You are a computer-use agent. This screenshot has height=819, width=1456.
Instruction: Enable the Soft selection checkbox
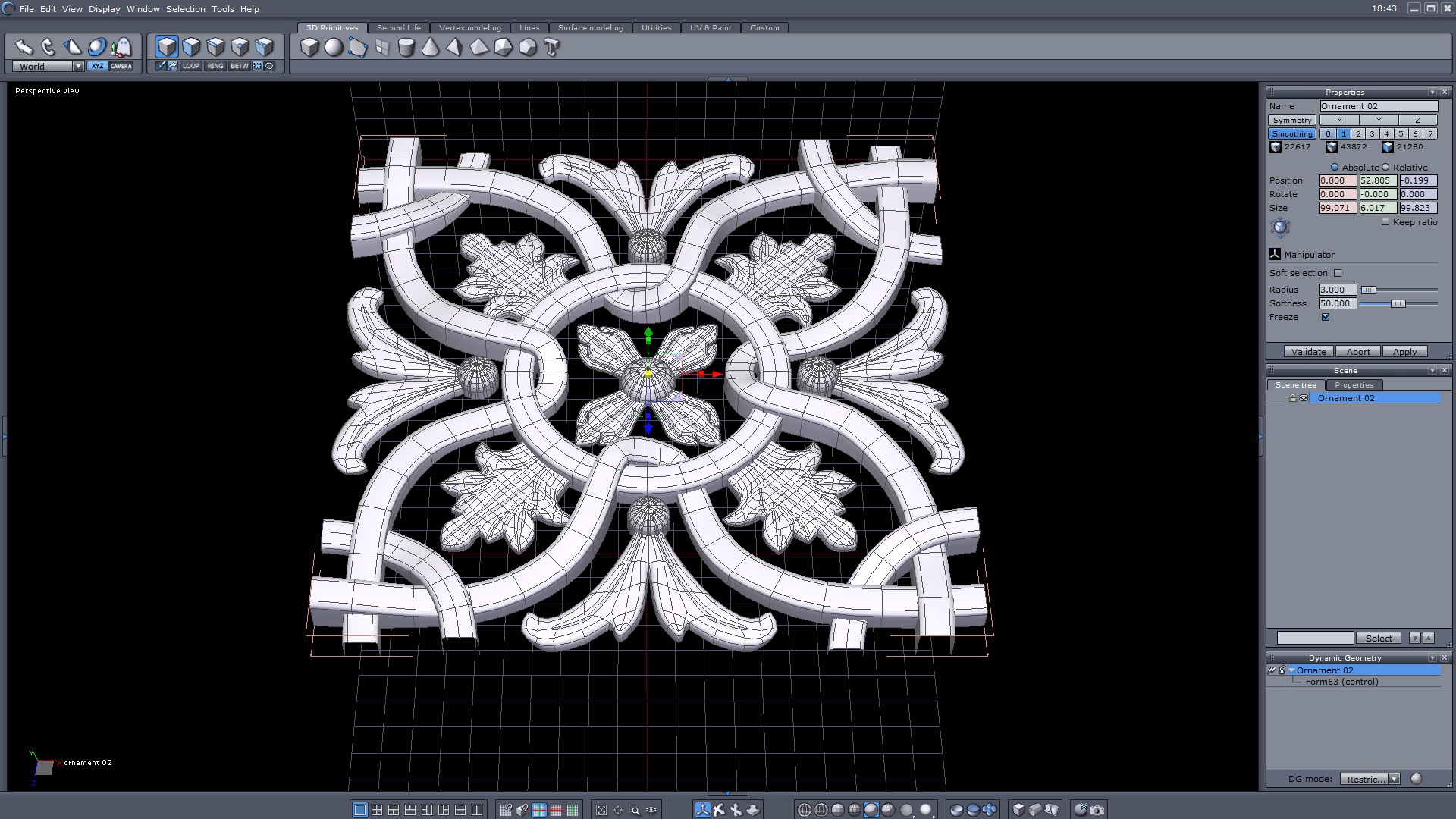(x=1338, y=273)
